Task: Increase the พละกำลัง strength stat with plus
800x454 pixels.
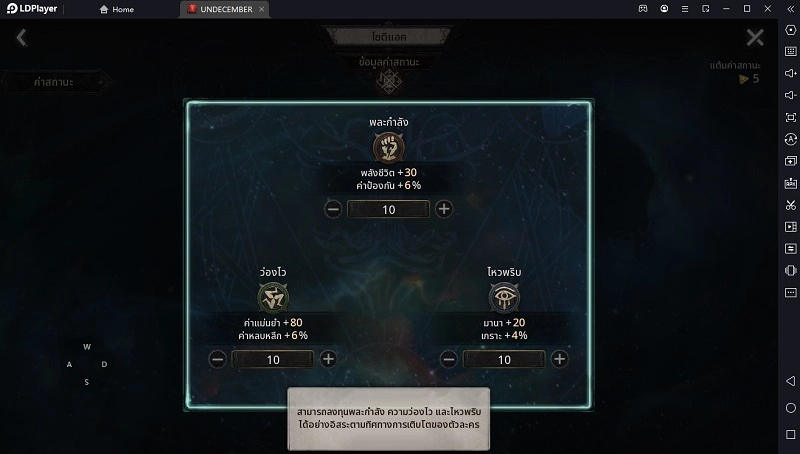Action: [444, 209]
